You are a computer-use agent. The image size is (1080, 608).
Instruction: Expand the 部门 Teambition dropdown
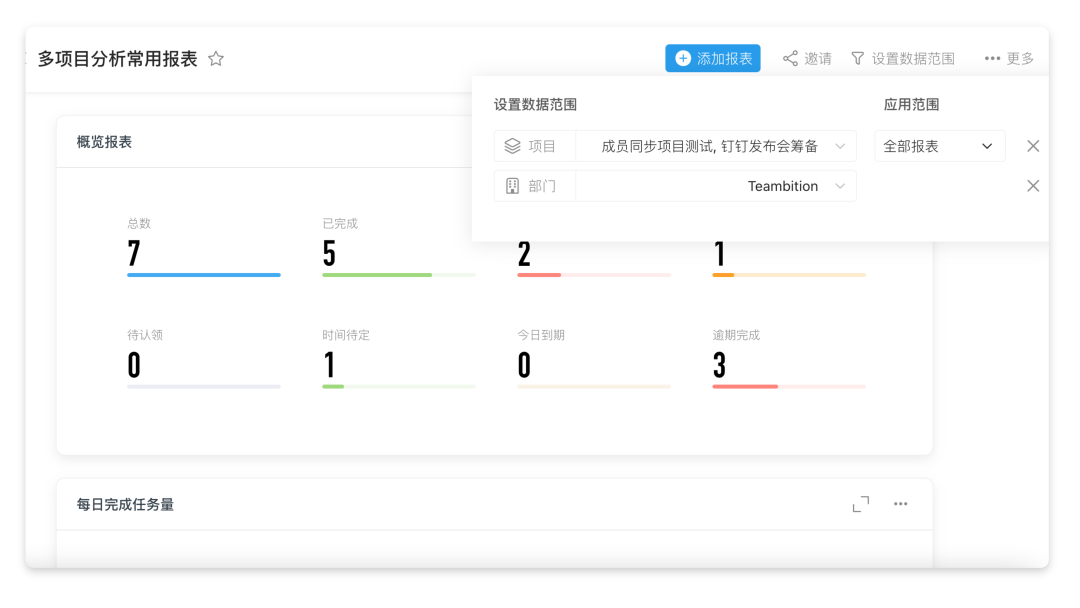point(840,186)
